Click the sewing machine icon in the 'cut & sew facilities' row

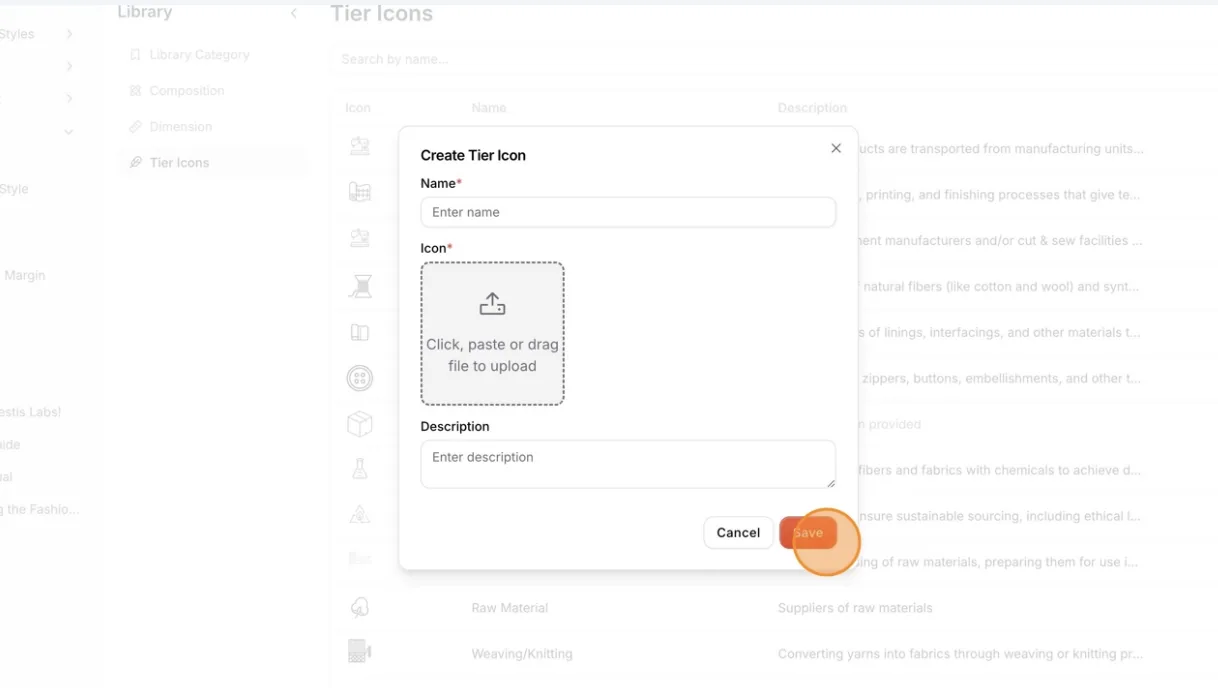(x=360, y=238)
